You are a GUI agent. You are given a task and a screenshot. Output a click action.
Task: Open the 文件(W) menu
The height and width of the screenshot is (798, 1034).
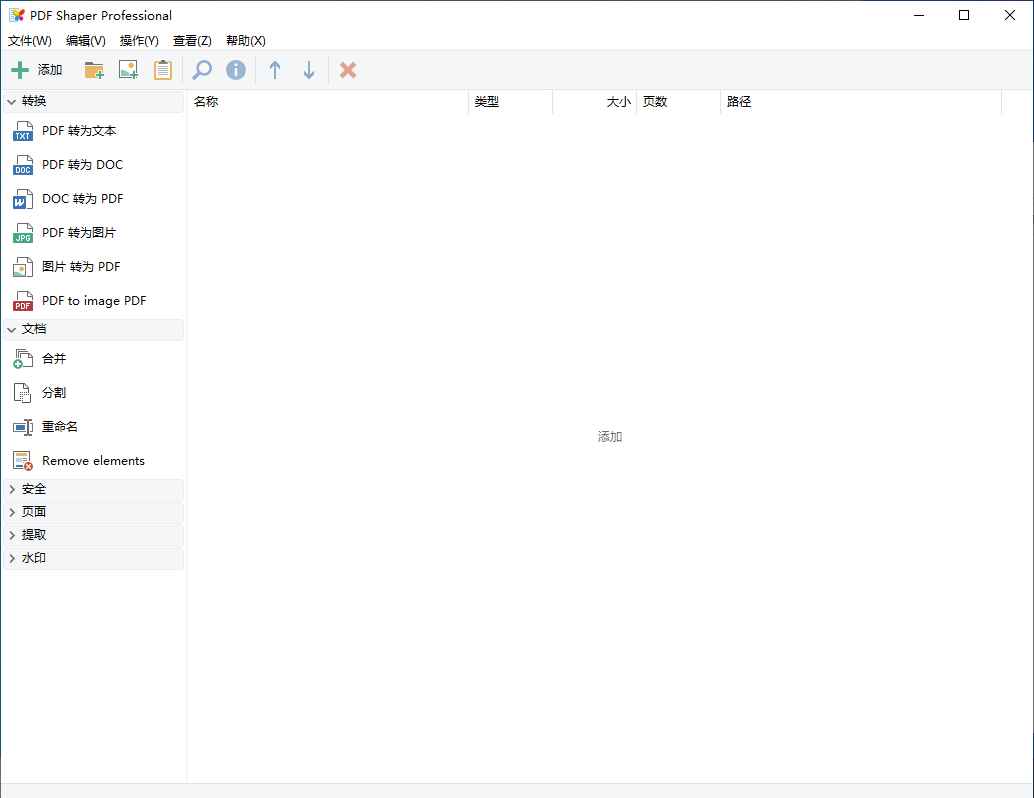(30, 41)
